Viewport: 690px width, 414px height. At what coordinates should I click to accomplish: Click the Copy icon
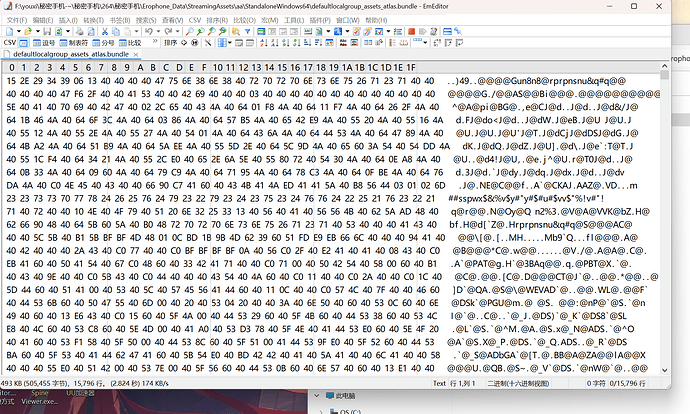coord(116,31)
